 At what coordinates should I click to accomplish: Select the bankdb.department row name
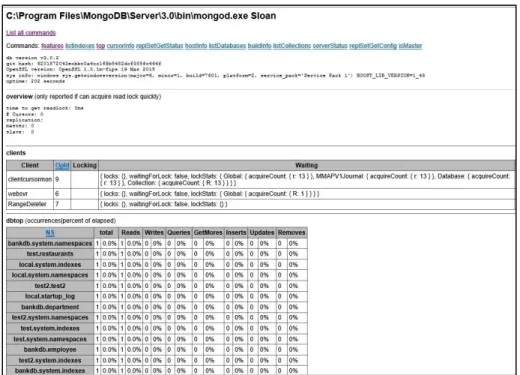pyautogui.click(x=50, y=307)
